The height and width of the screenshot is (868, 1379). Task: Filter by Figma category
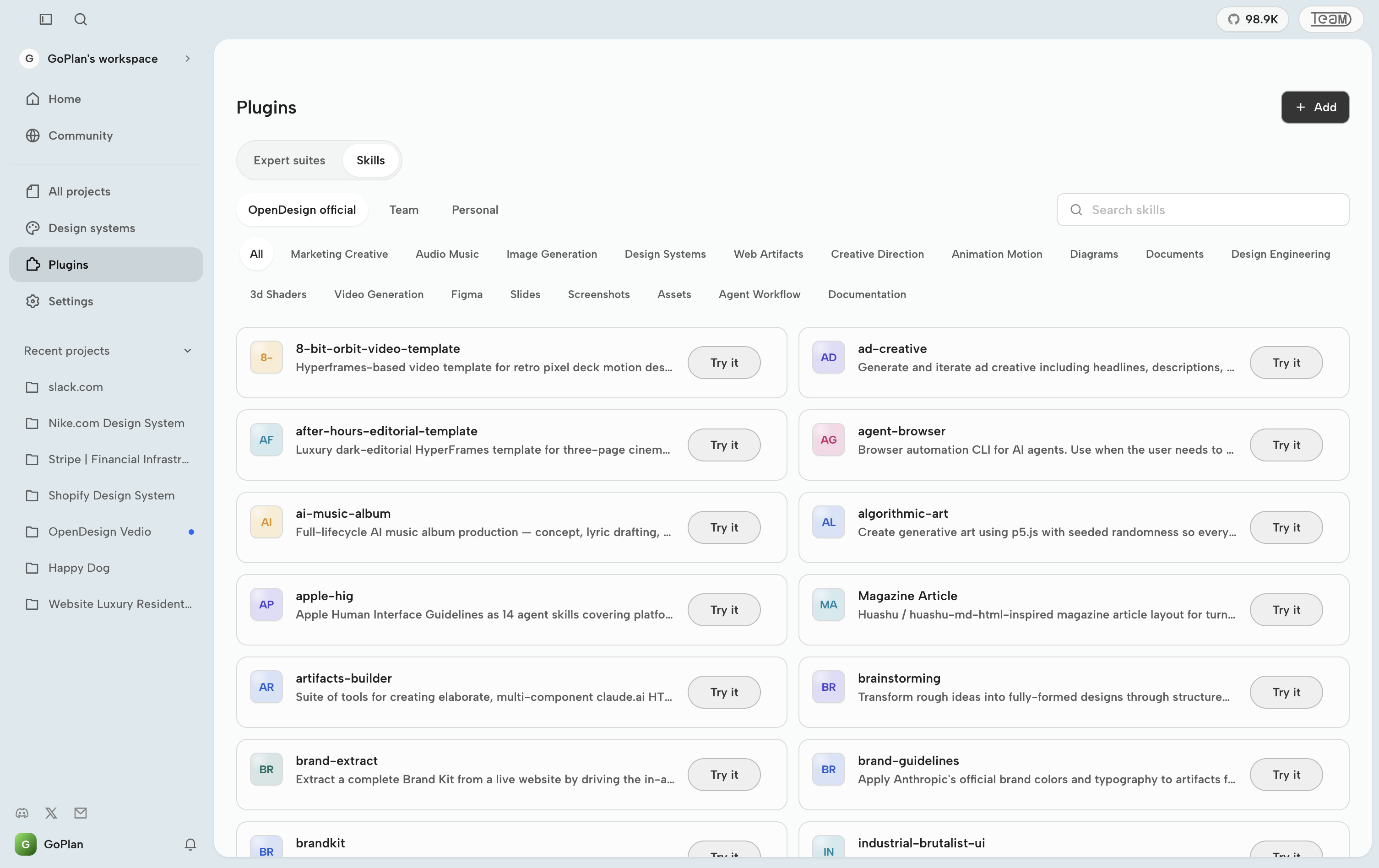(x=467, y=294)
